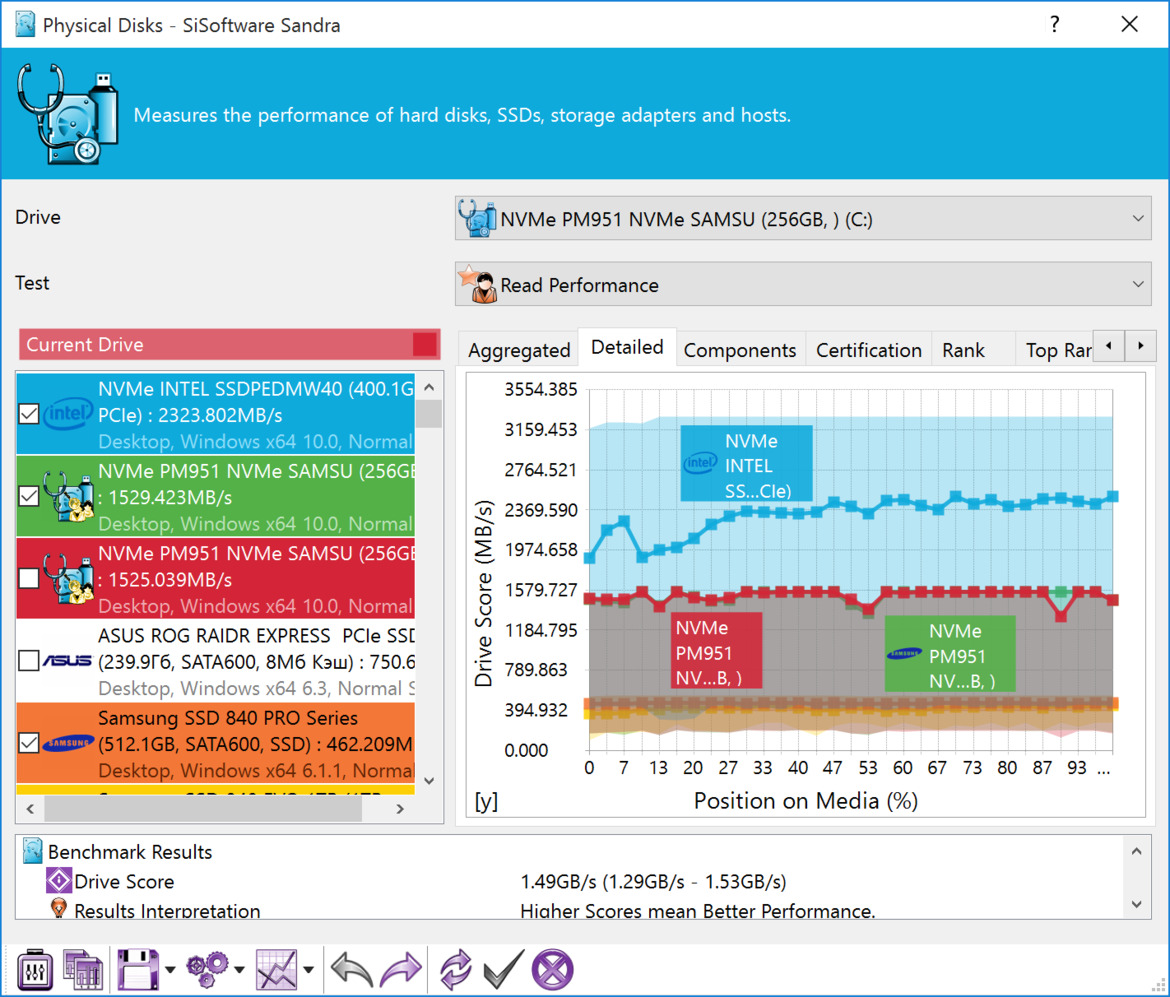The height and width of the screenshot is (997, 1170).
Task: Select the Samsung SSD 840 PRO Series row
Action: click(x=216, y=743)
